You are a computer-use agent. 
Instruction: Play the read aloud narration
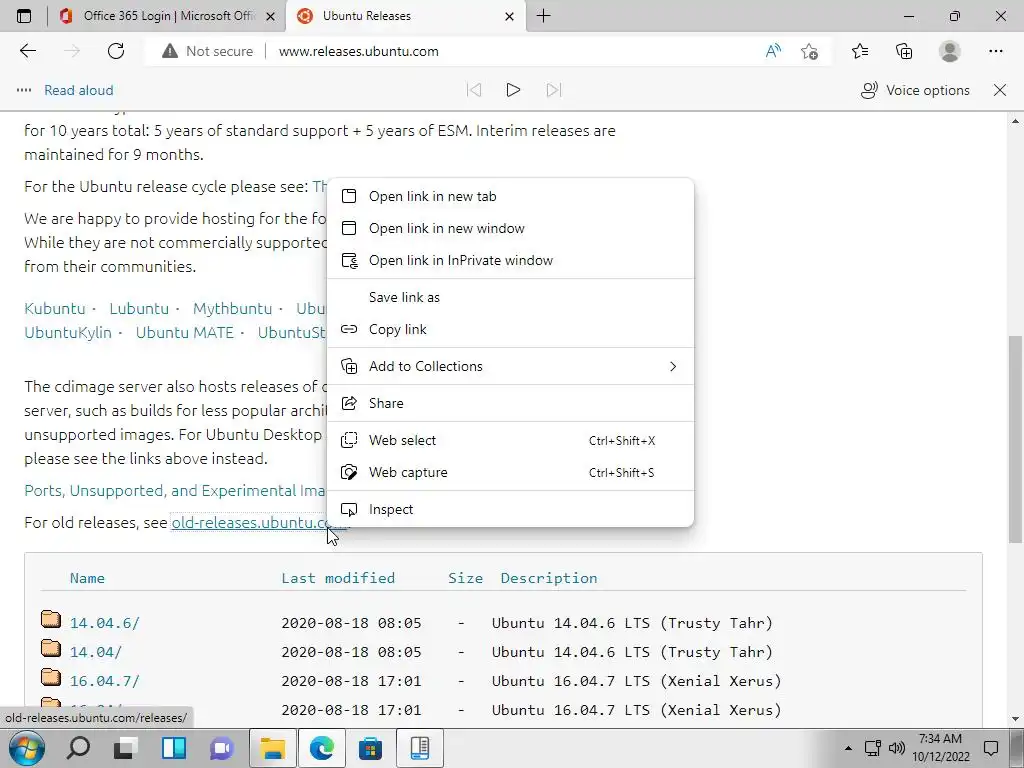point(513,90)
